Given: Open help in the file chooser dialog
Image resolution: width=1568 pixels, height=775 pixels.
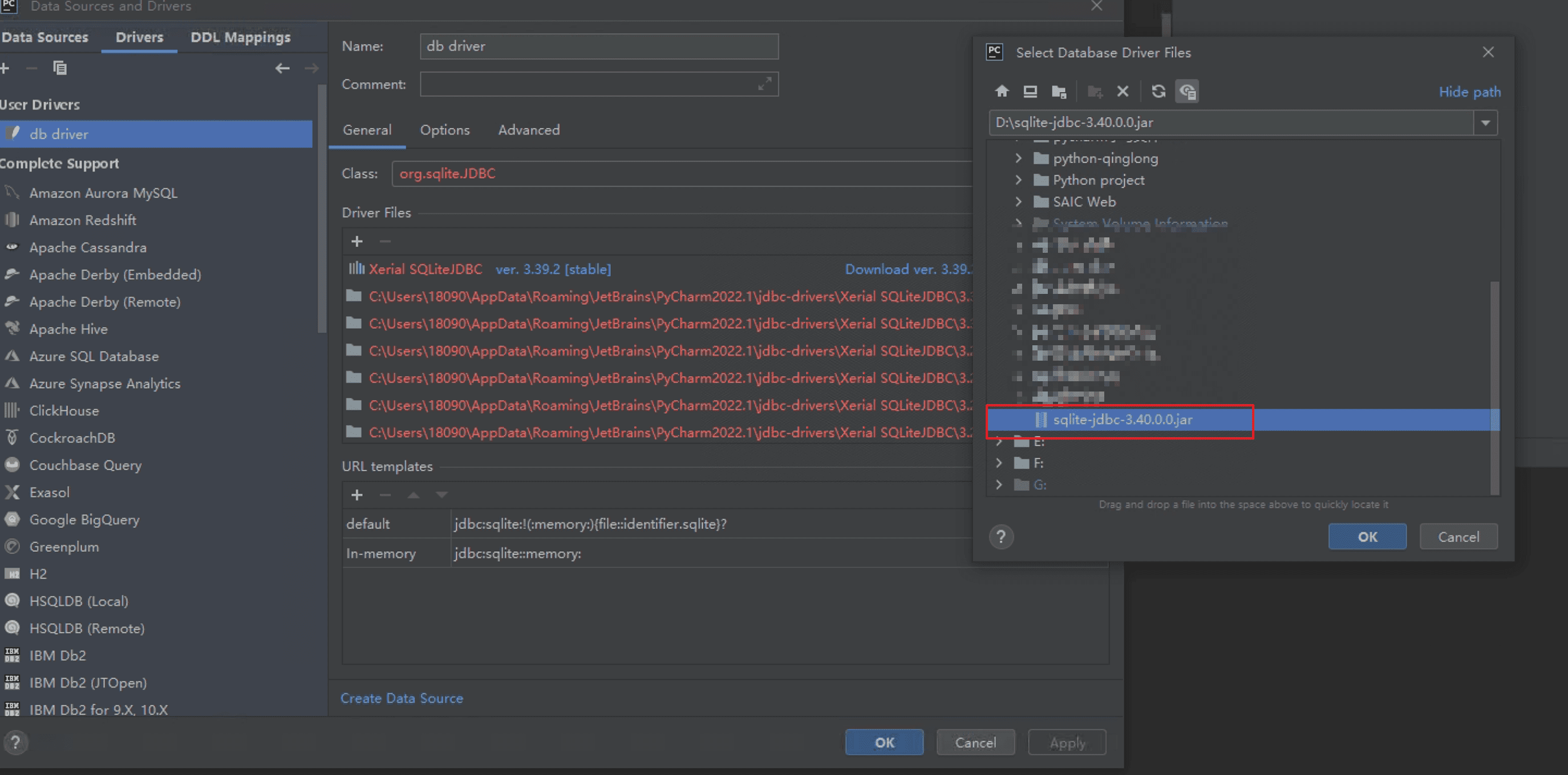Looking at the screenshot, I should click(x=1001, y=537).
